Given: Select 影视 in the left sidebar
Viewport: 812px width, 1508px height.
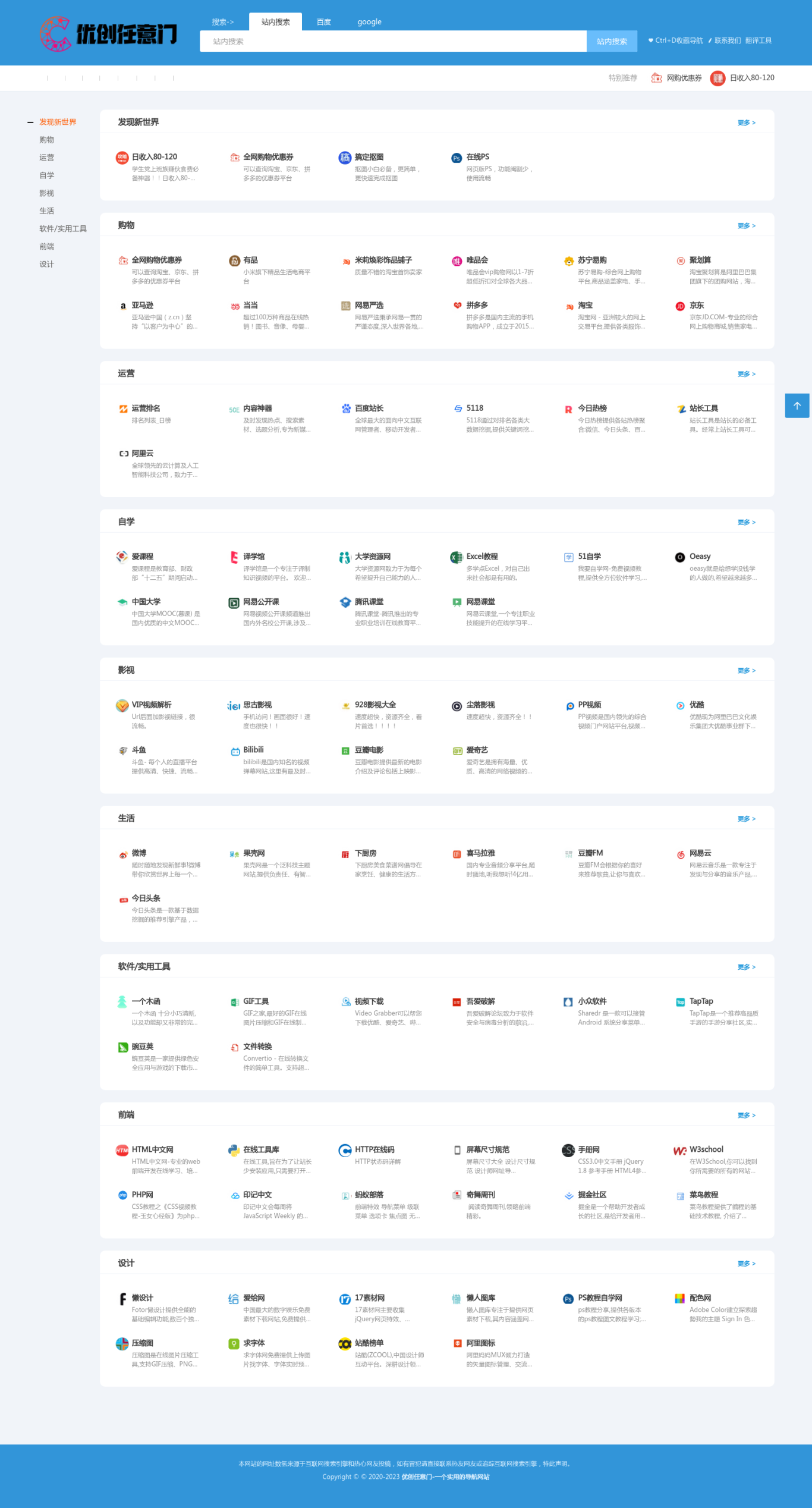Looking at the screenshot, I should tap(46, 193).
